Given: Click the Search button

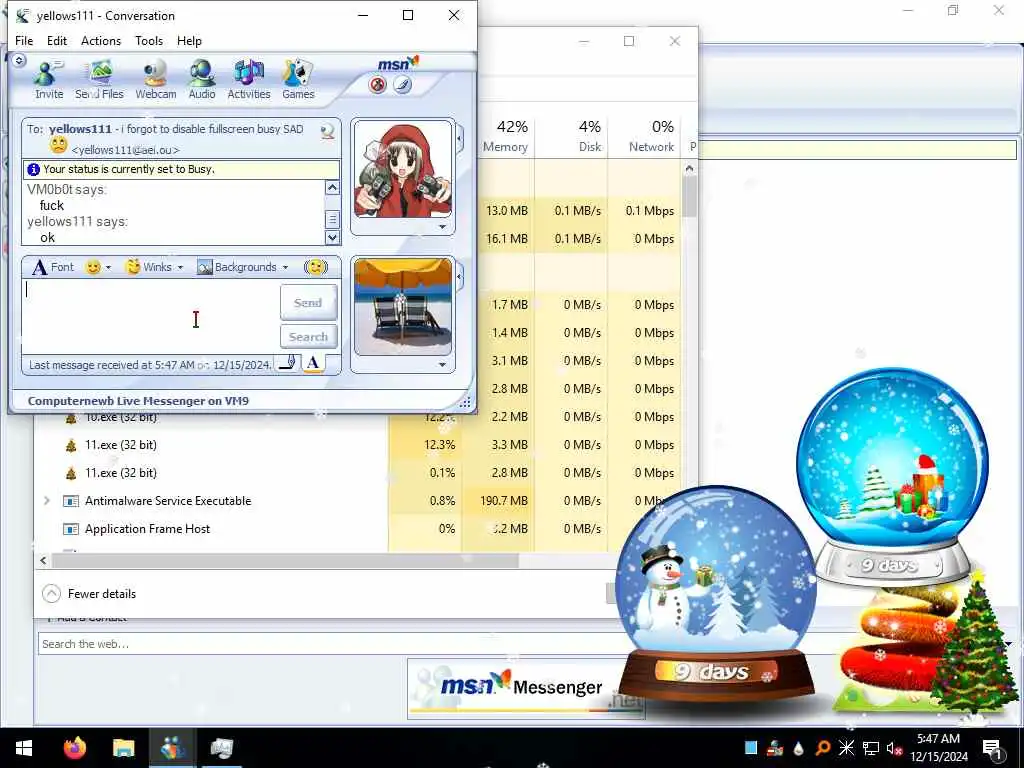Looking at the screenshot, I should (308, 337).
